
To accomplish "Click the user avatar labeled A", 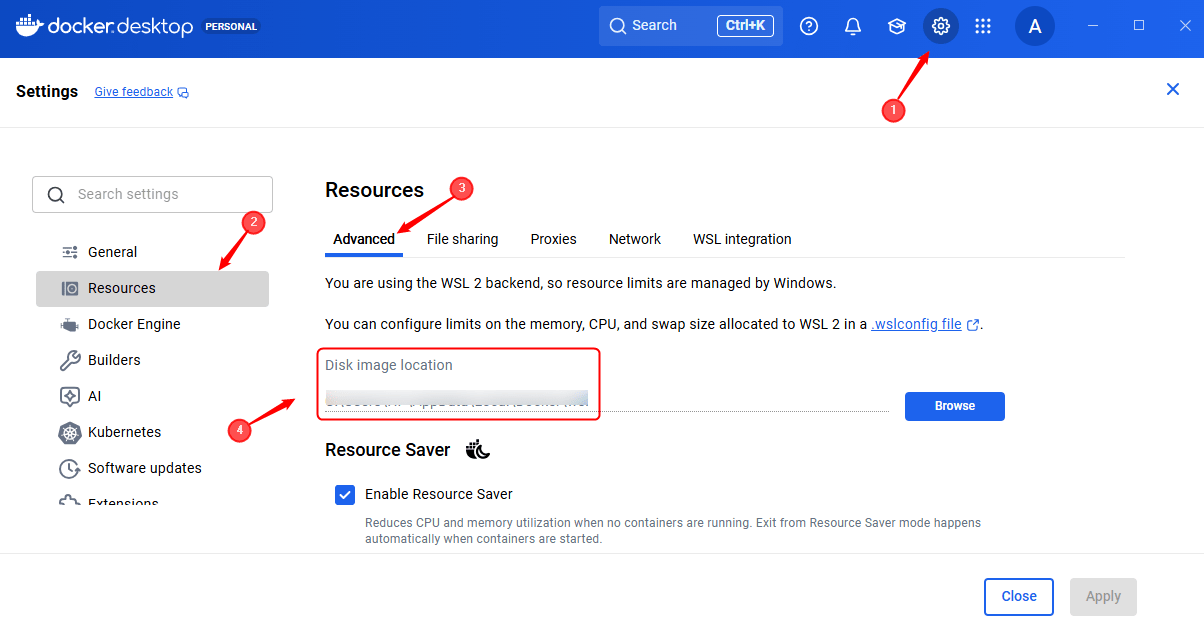I will [x=1035, y=26].
